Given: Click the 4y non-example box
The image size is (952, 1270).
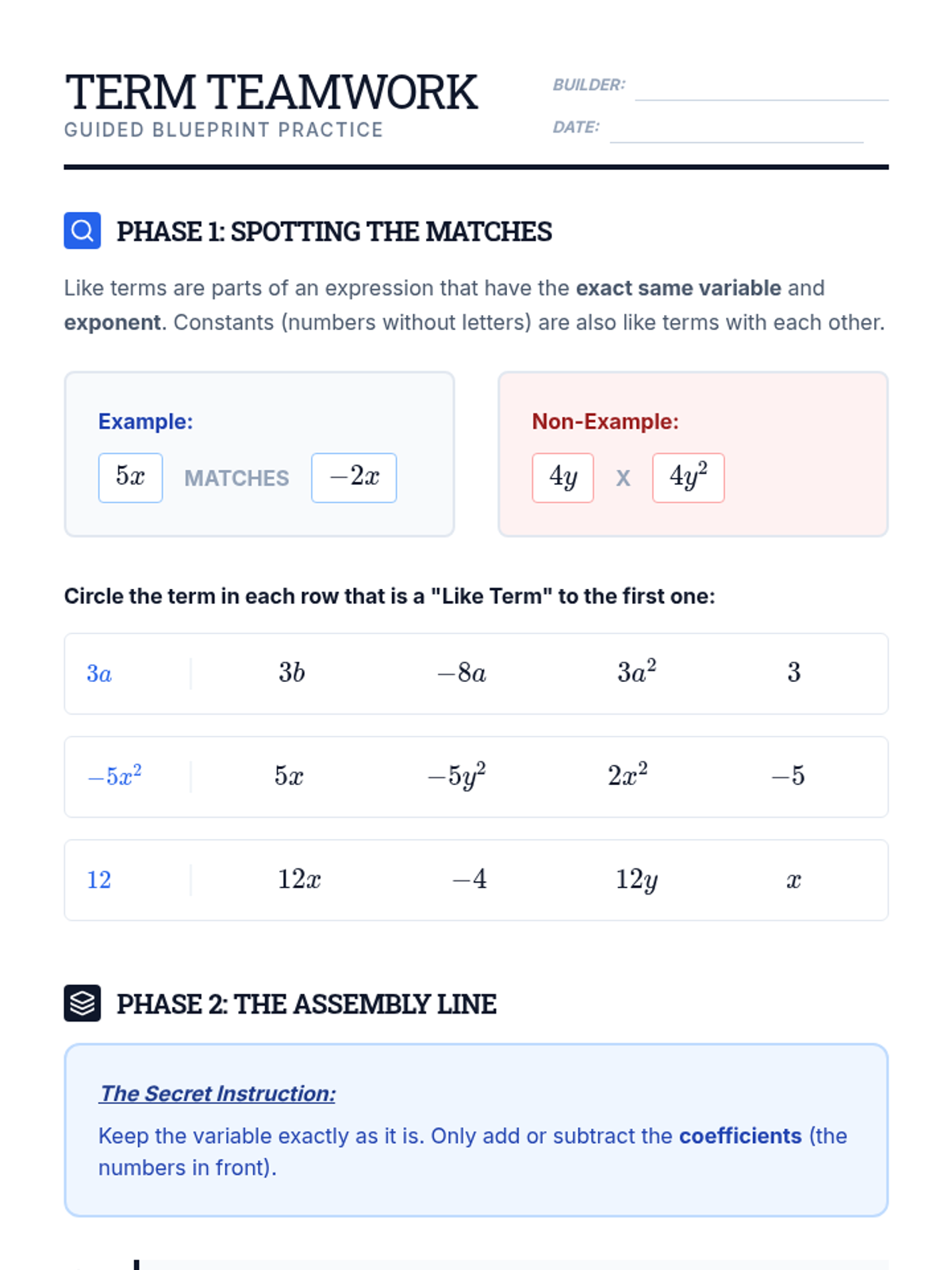Looking at the screenshot, I should coord(562,478).
